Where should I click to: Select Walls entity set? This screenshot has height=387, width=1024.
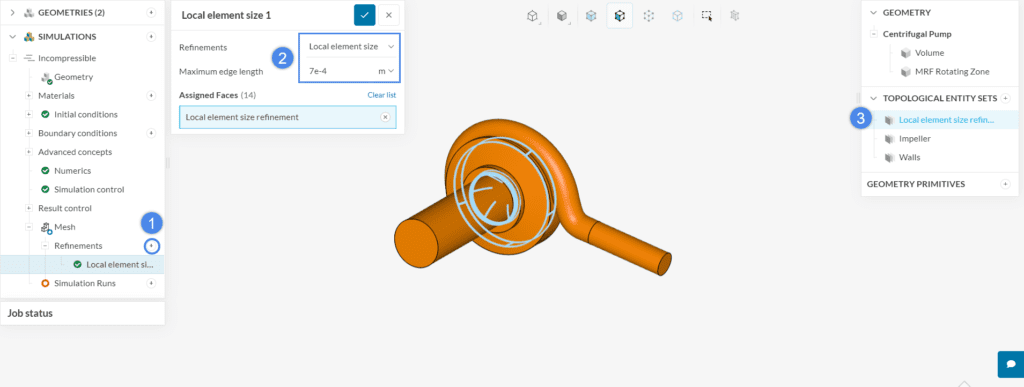coord(909,158)
